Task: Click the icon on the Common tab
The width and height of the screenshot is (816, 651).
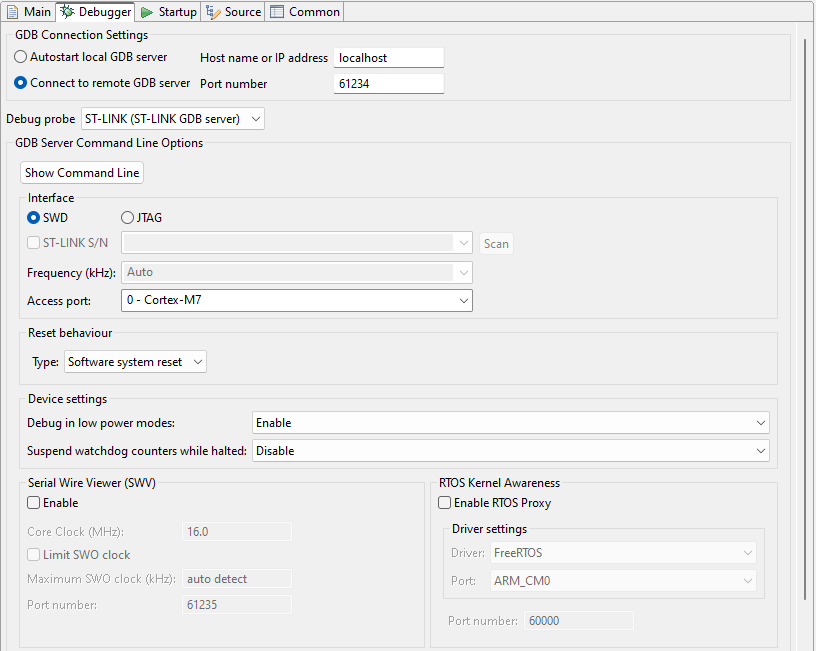Action: (x=278, y=12)
